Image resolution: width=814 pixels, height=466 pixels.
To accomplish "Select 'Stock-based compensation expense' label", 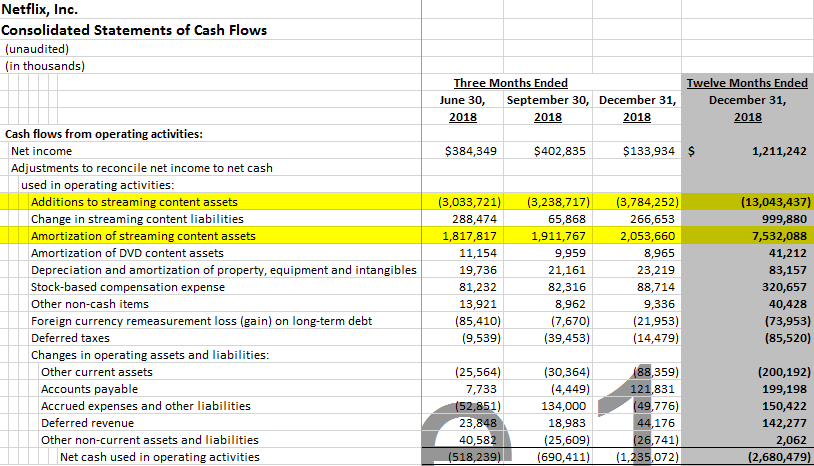I will click(x=128, y=287).
